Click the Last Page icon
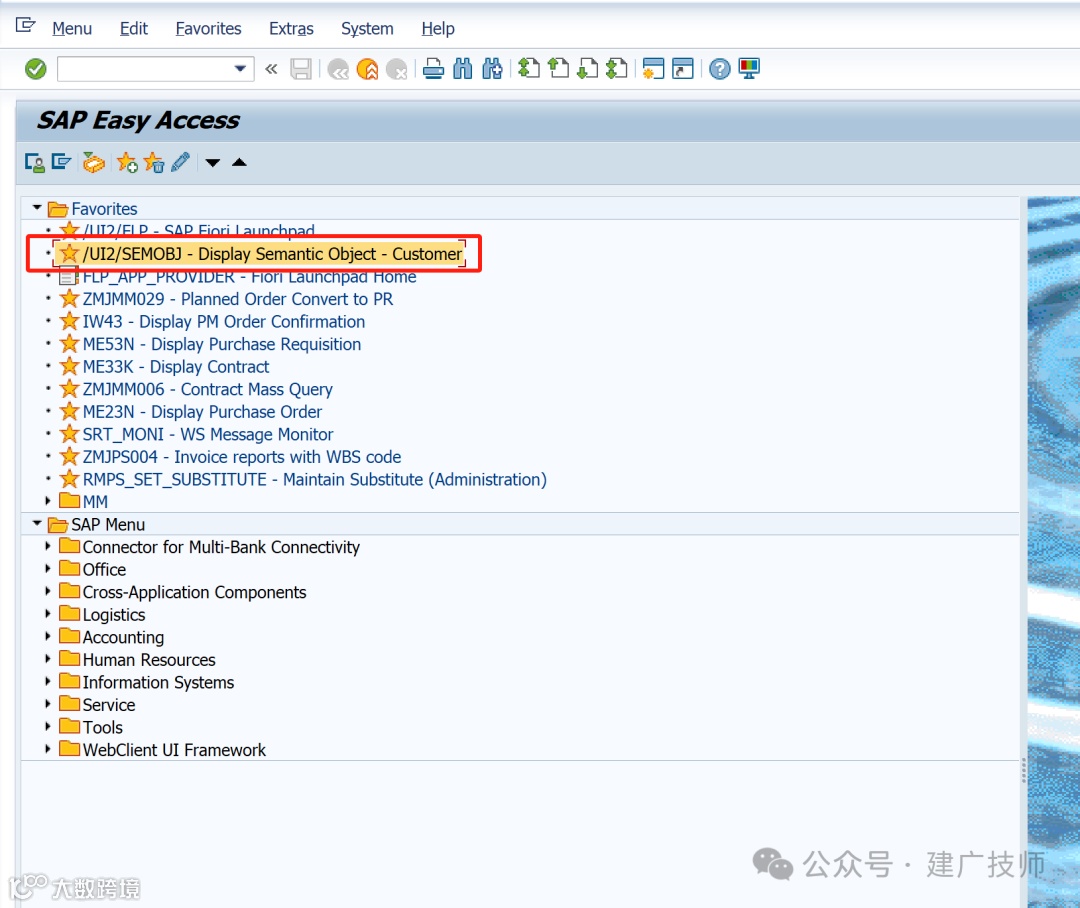This screenshot has height=908, width=1080. 616,69
